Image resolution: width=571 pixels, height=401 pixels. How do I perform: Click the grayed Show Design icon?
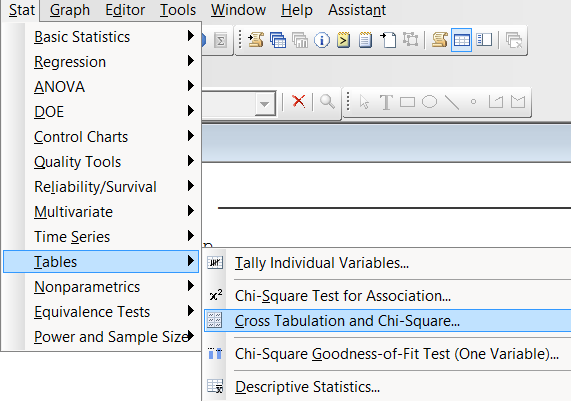410,39
